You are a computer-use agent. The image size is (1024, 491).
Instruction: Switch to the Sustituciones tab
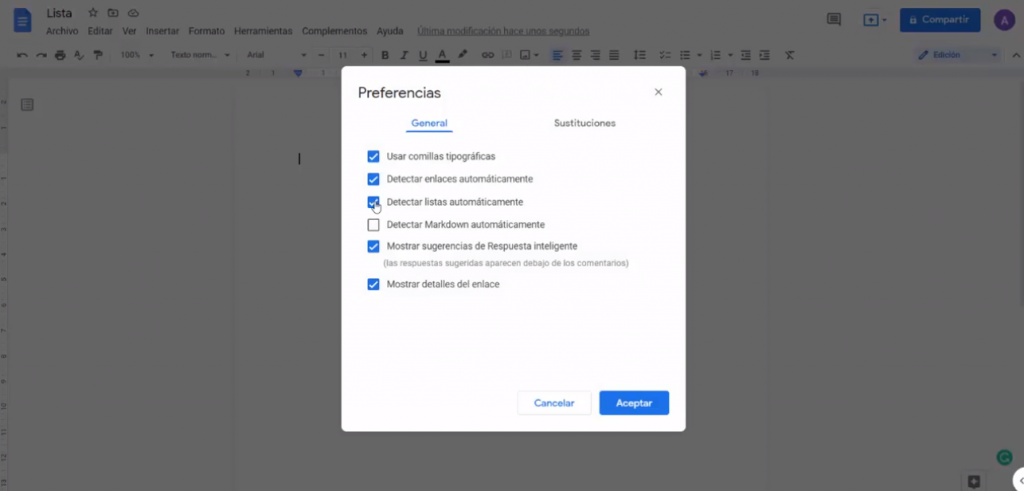[x=584, y=123]
